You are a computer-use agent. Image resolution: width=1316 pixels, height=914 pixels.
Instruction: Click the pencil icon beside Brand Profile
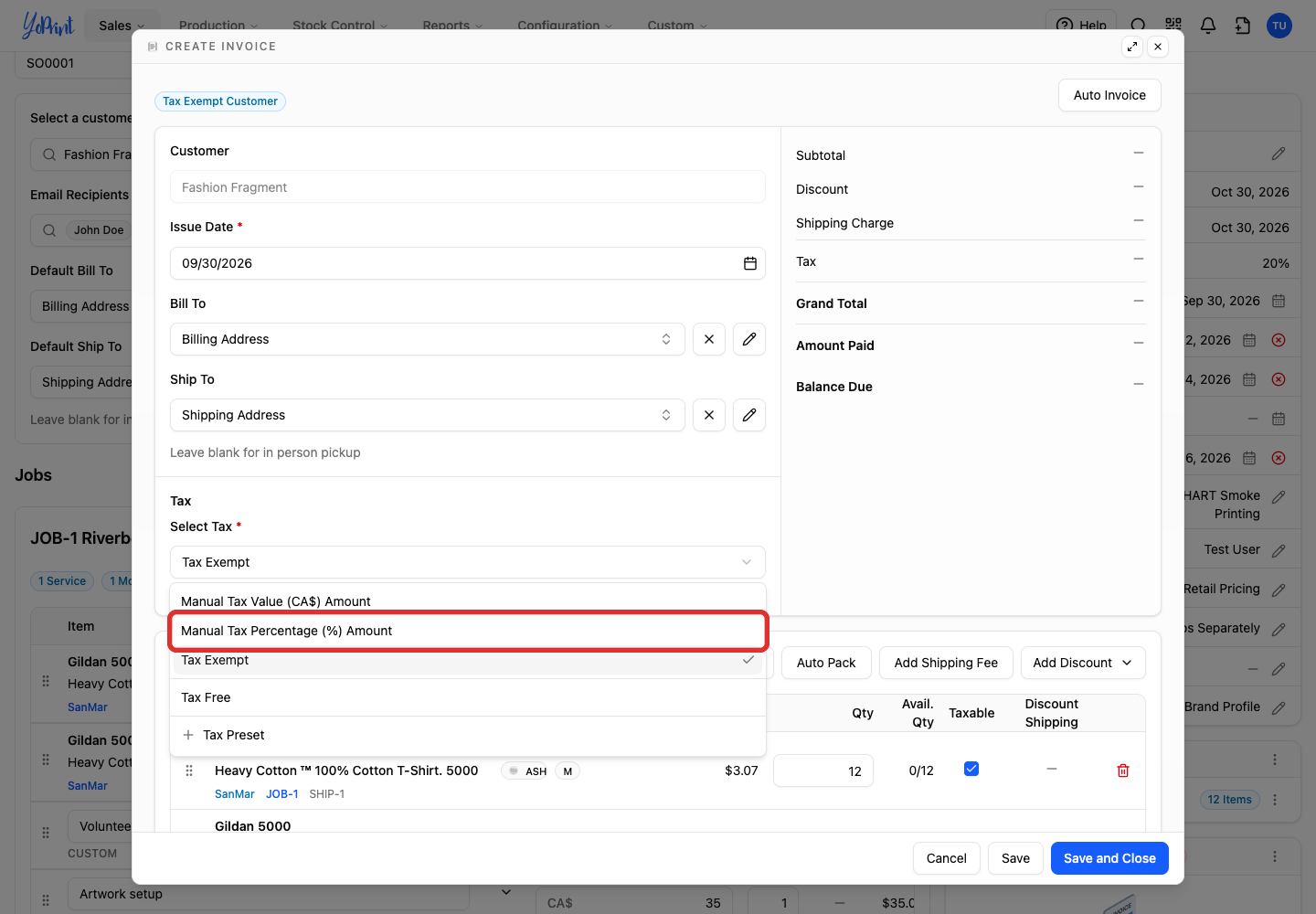[x=1279, y=707]
